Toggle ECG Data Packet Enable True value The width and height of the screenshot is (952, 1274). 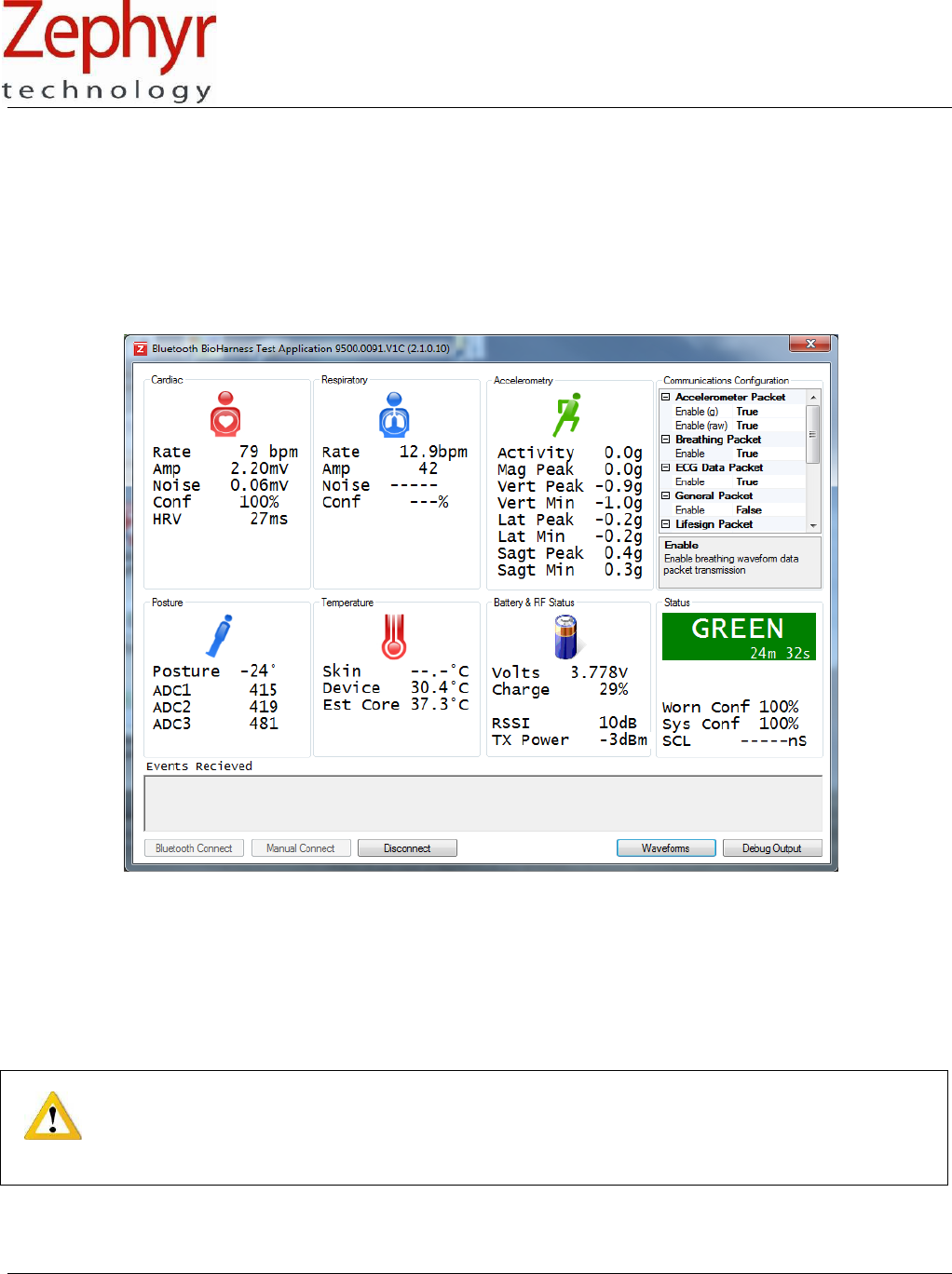click(x=747, y=481)
